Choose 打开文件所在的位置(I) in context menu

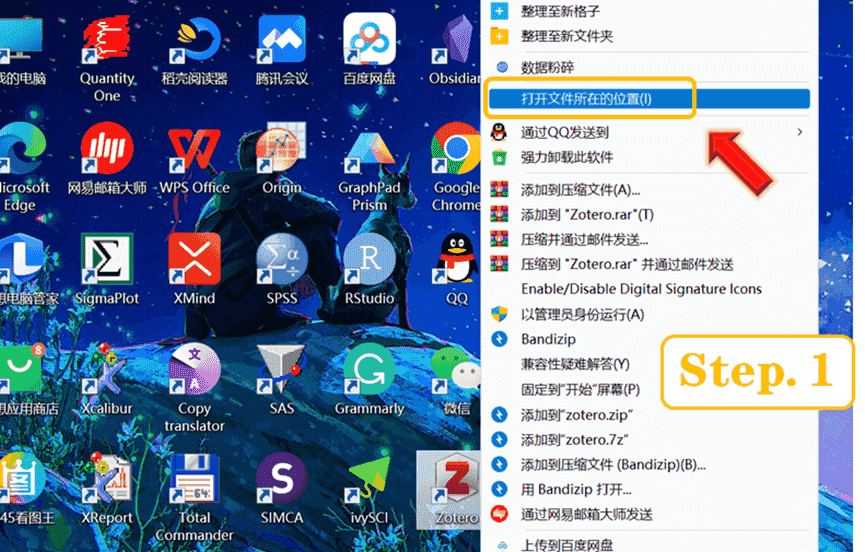pos(586,99)
